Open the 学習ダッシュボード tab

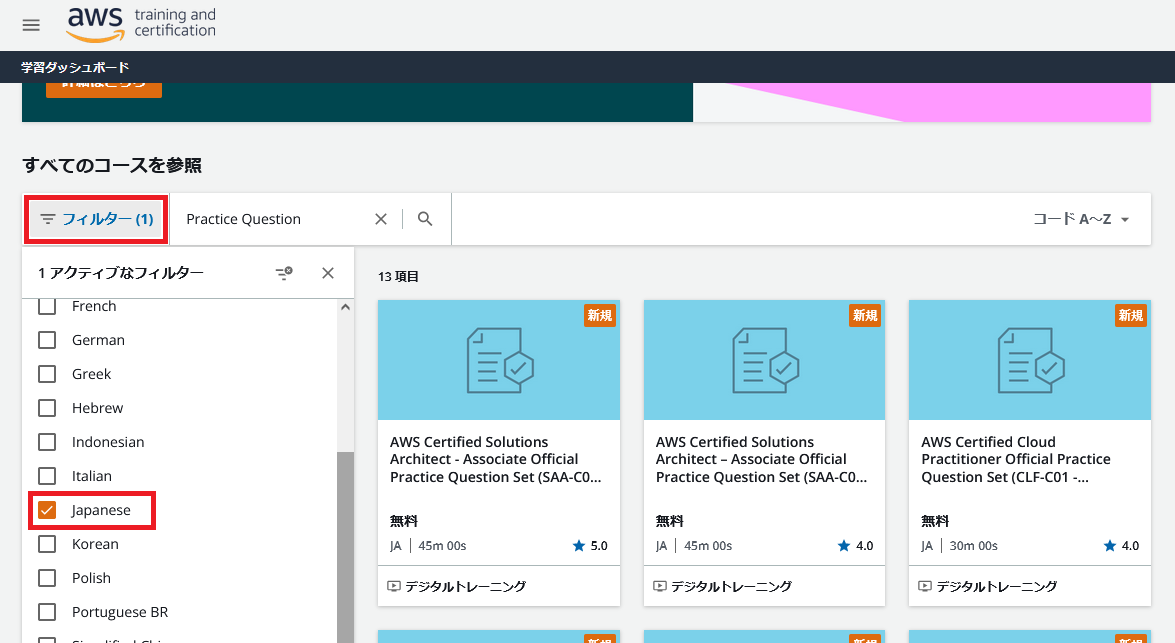tap(75, 67)
